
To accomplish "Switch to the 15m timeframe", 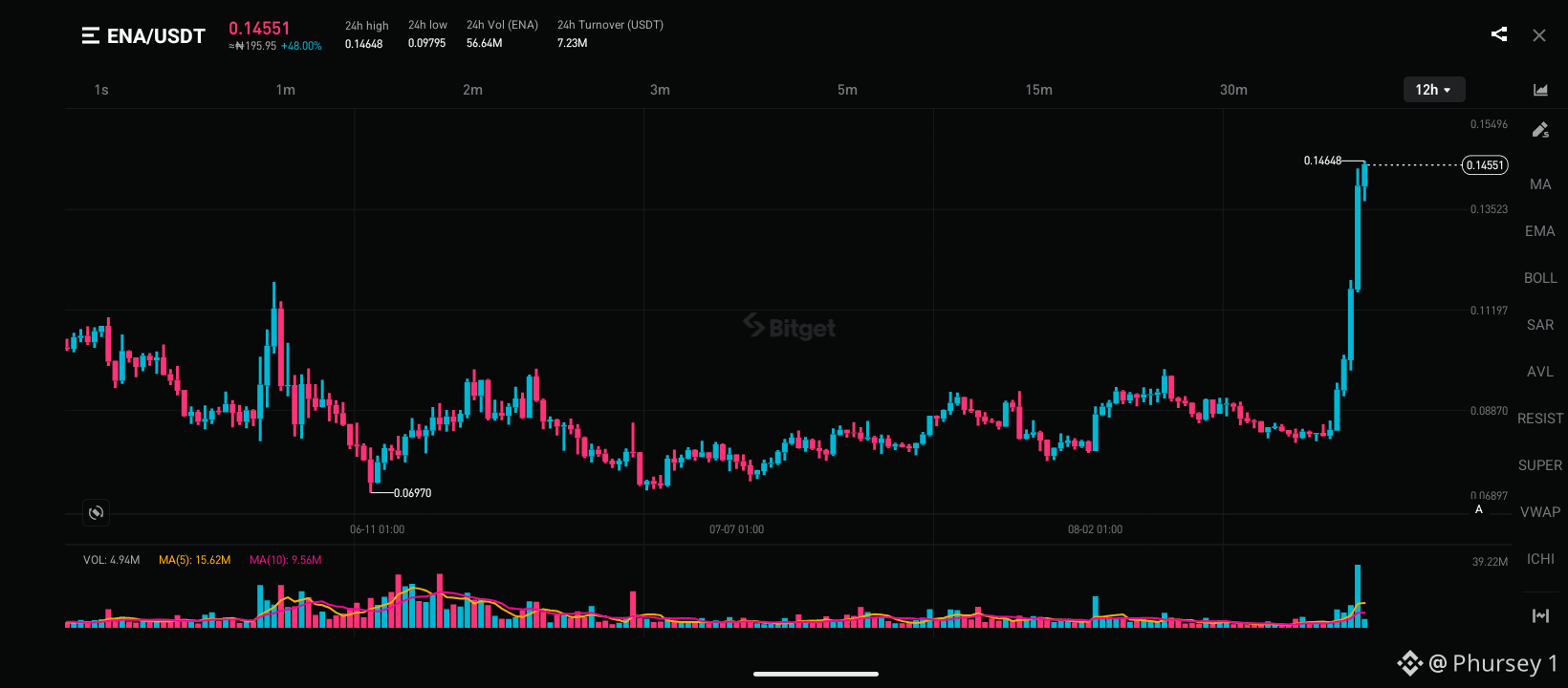I will coord(1039,90).
